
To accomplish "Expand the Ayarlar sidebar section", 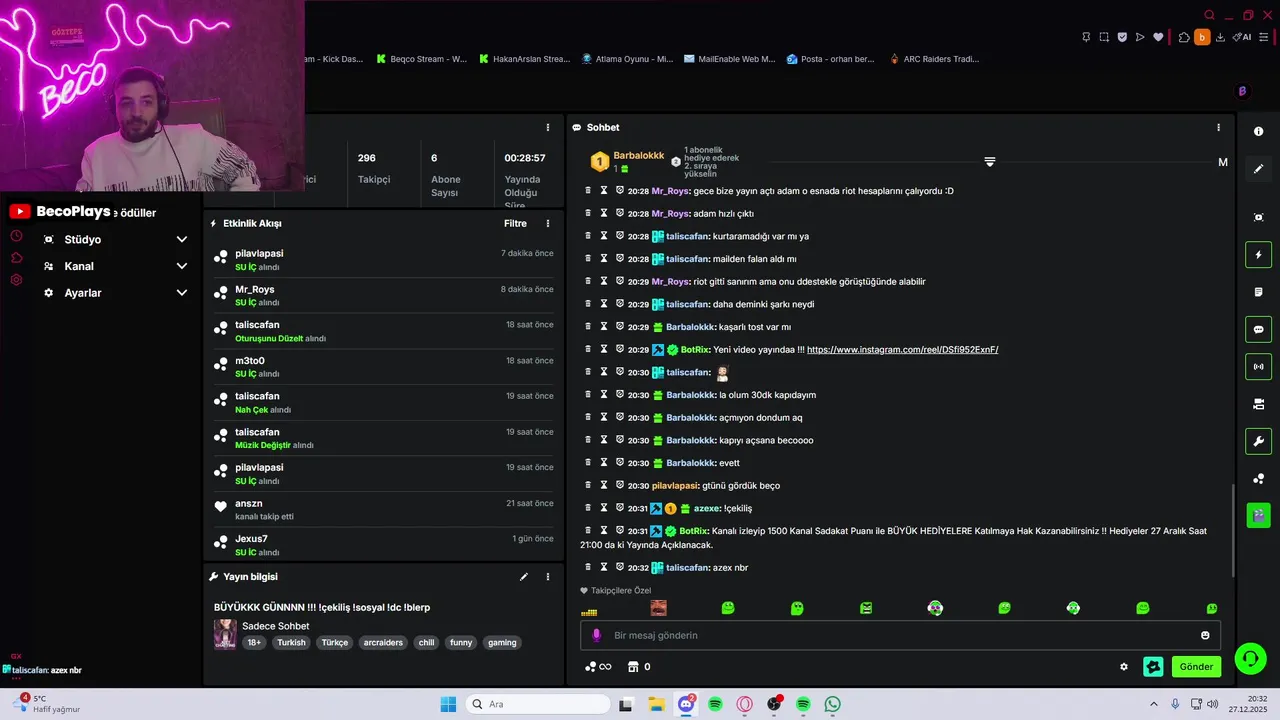I will coord(115,293).
